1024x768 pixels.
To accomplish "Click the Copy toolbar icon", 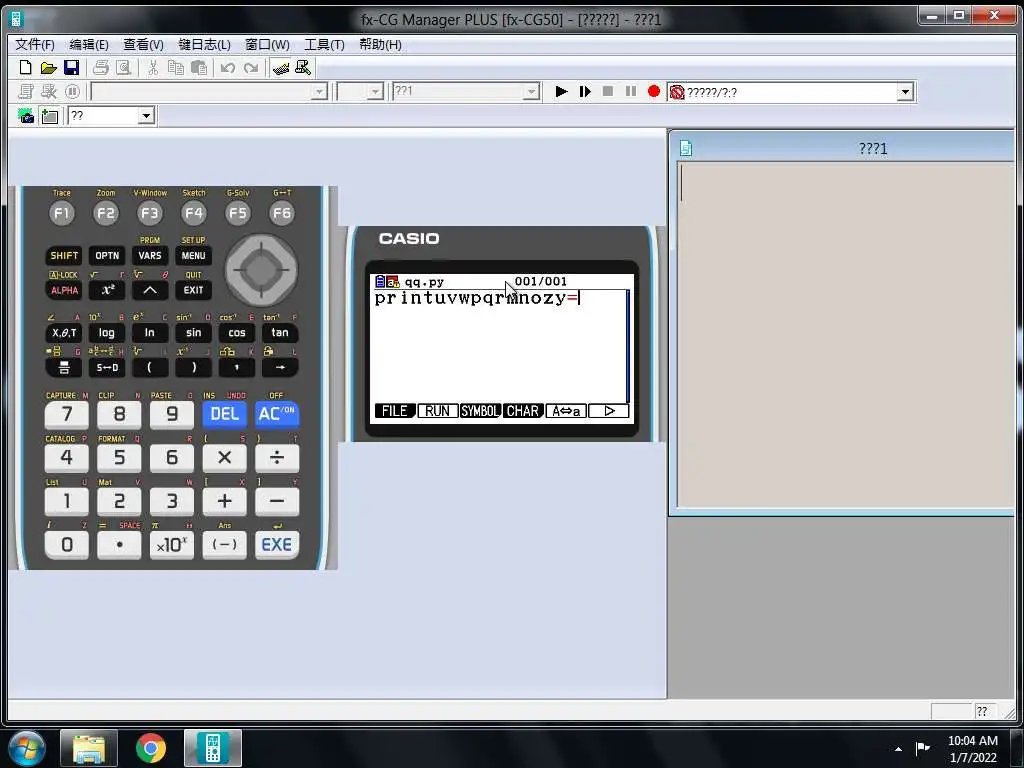I will tap(176, 67).
